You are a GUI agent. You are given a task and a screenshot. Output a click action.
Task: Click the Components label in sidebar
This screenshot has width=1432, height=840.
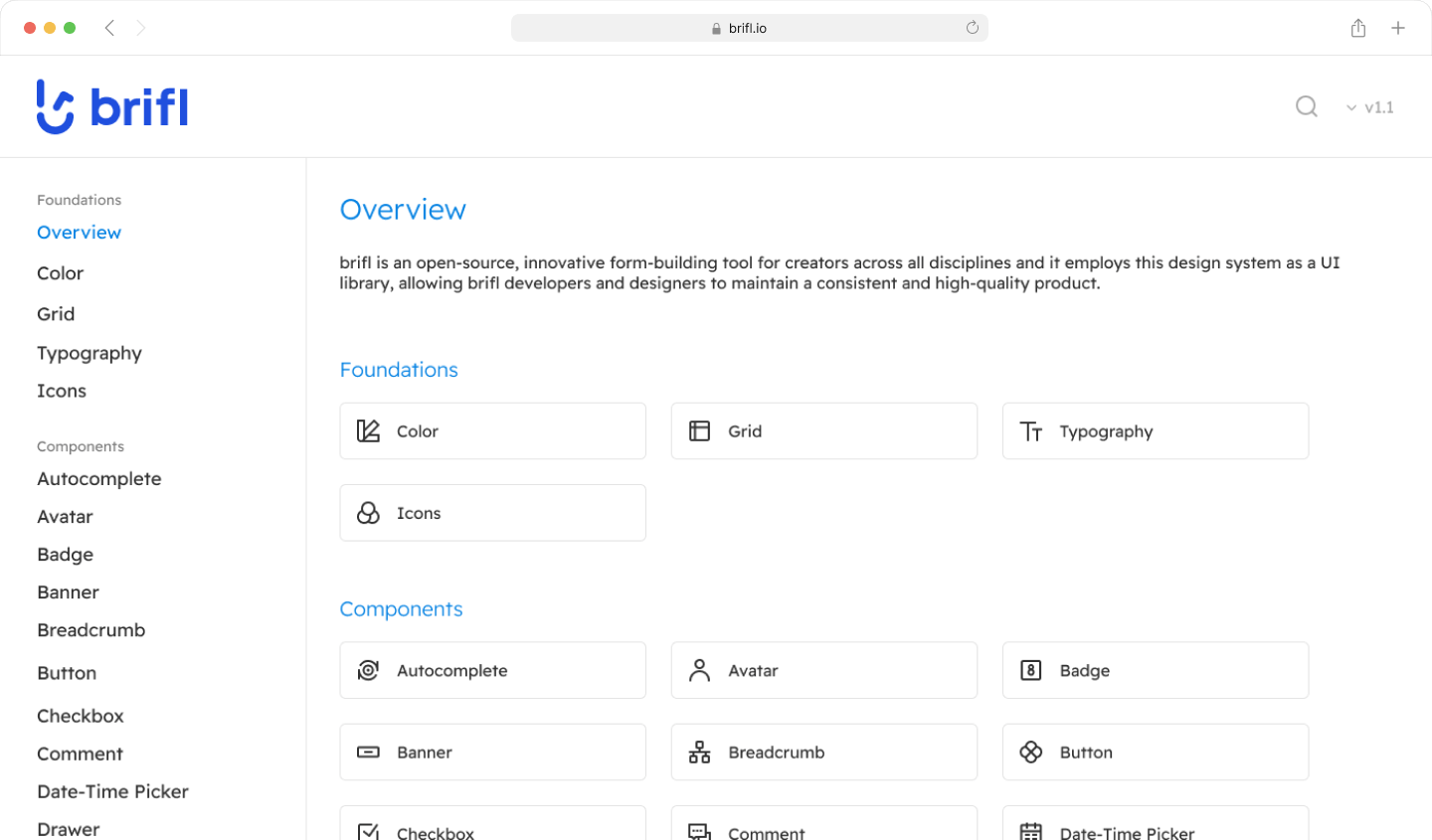point(81,446)
